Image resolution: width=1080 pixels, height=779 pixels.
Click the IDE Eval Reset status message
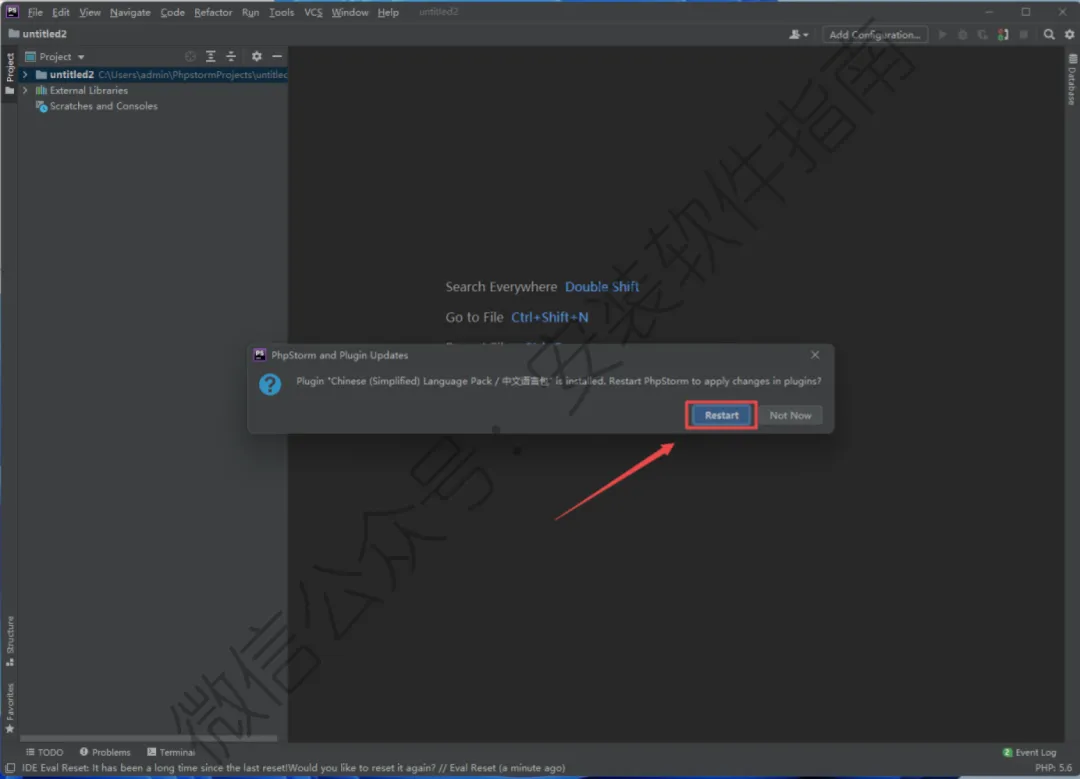point(293,768)
